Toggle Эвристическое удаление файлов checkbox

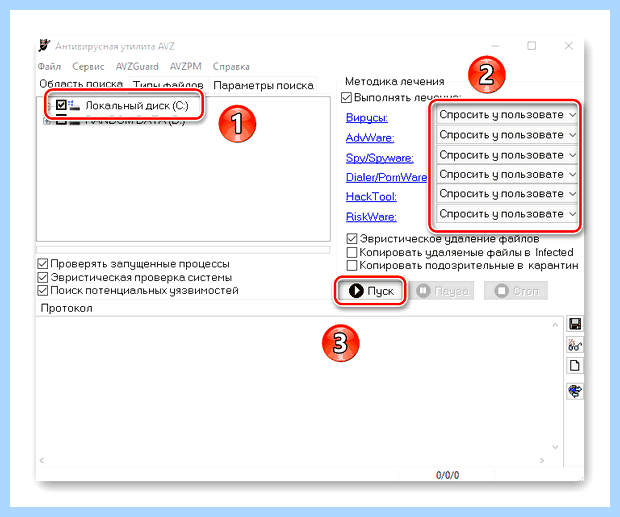352,239
